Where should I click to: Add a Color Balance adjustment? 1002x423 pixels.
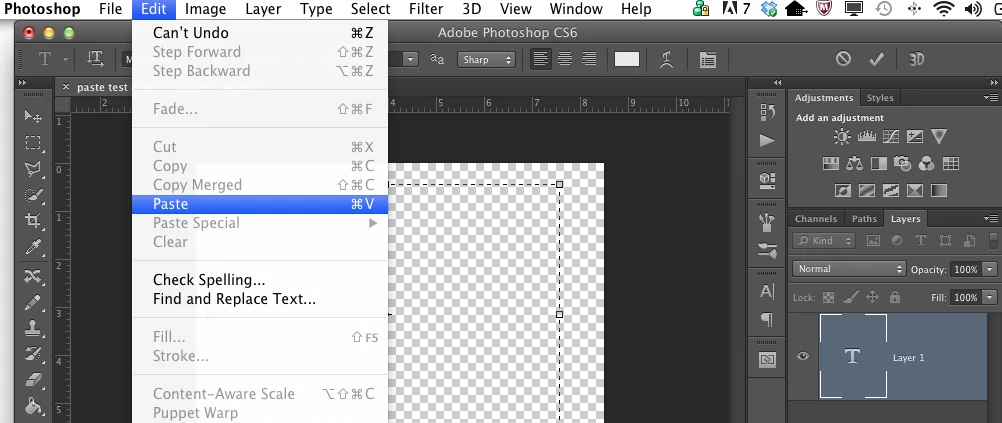click(854, 164)
